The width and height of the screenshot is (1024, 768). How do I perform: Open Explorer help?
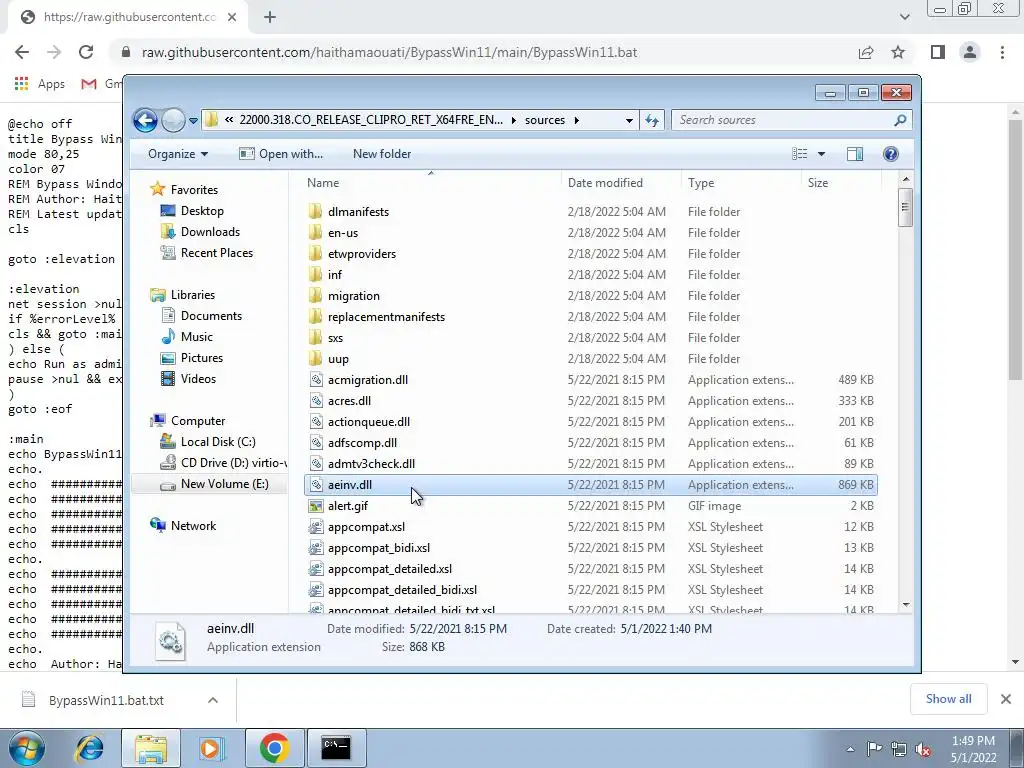[890, 154]
